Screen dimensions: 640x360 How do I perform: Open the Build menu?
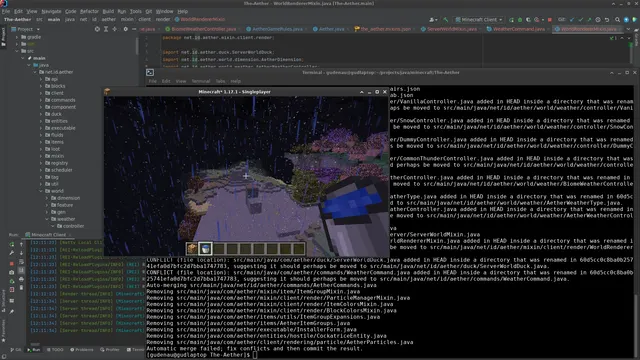[x=108, y=11]
